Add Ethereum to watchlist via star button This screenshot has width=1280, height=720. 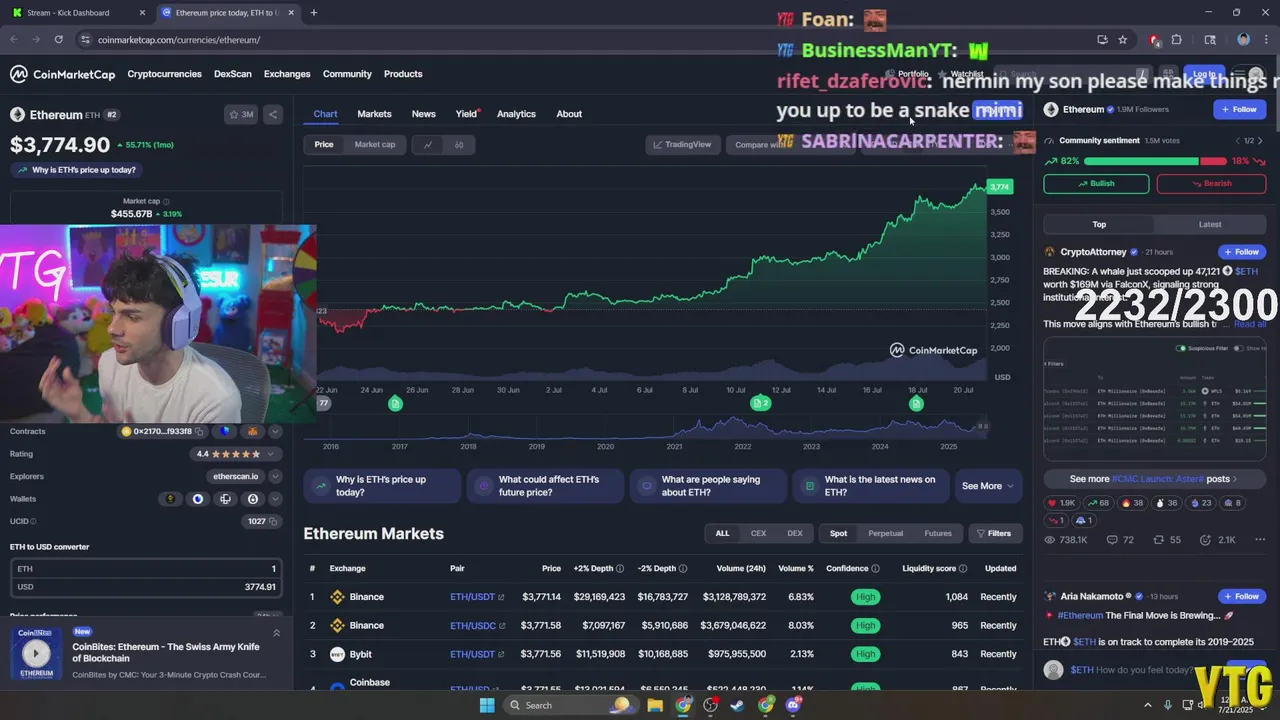(241, 114)
